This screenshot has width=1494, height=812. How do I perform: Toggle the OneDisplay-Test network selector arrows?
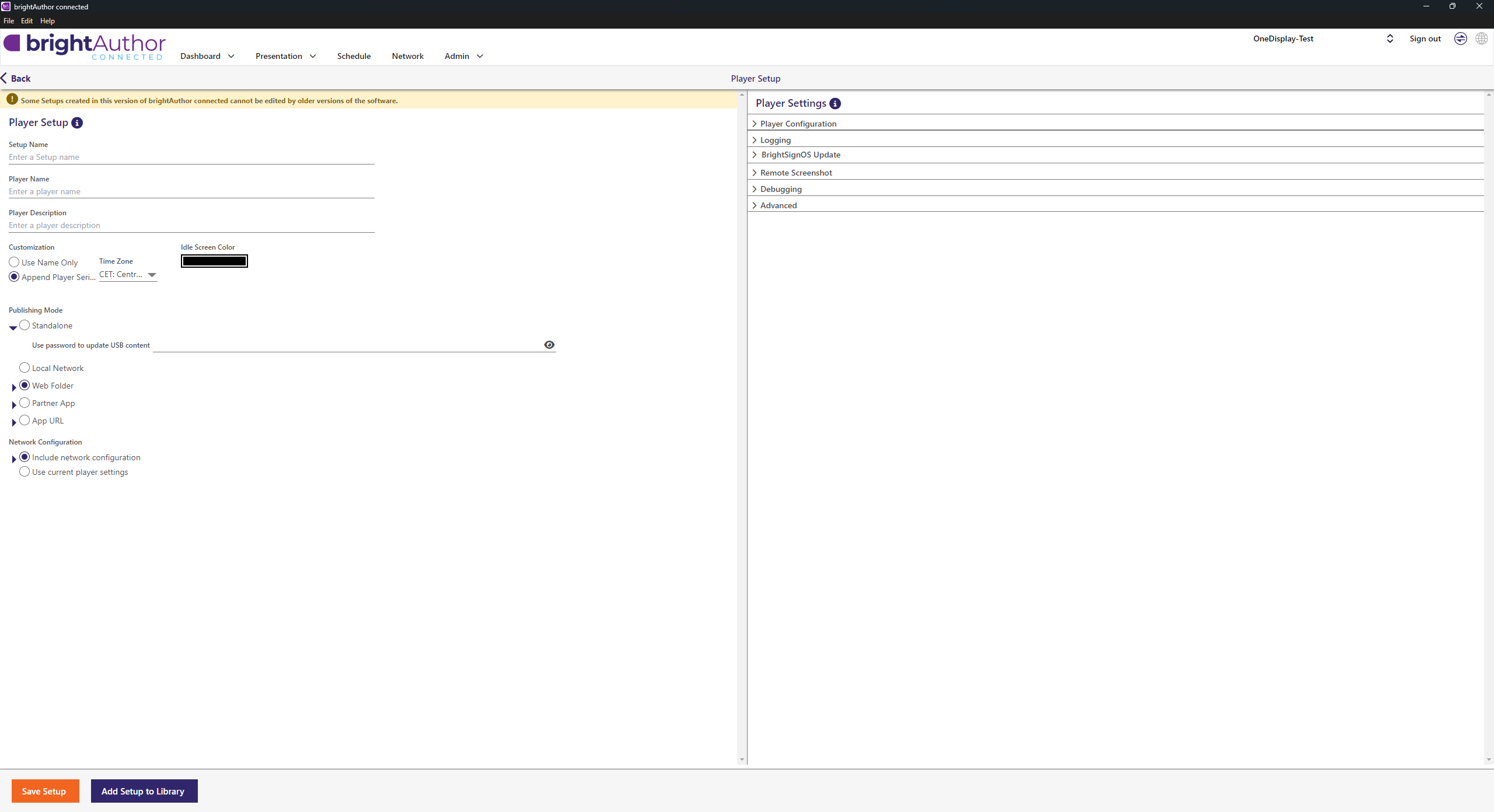(x=1390, y=38)
